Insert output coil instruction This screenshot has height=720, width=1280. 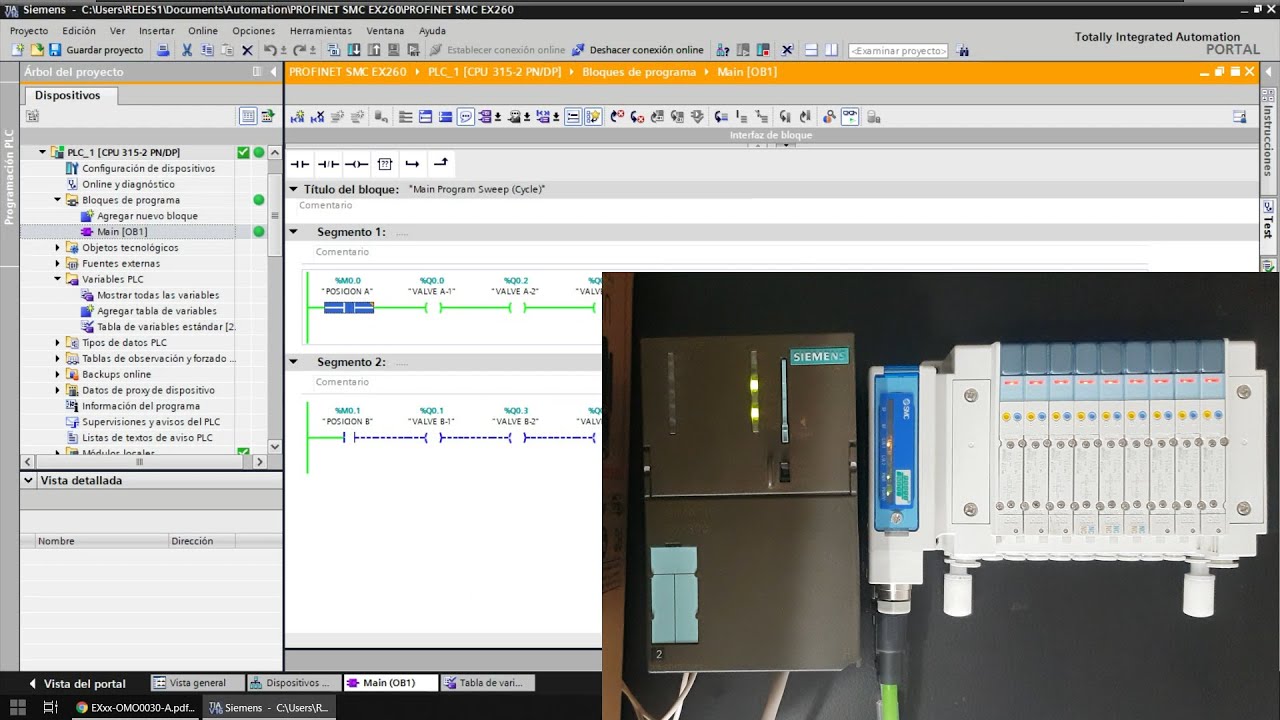pyautogui.click(x=356, y=163)
